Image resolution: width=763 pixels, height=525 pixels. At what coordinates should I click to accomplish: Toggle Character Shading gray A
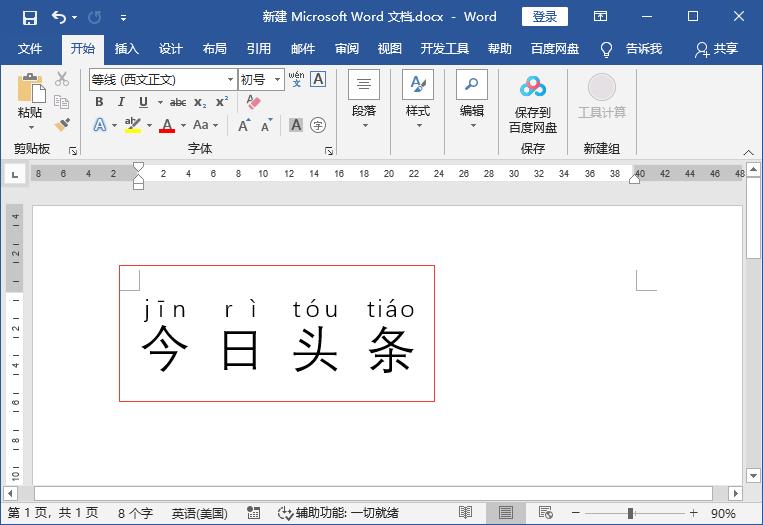[x=296, y=125]
